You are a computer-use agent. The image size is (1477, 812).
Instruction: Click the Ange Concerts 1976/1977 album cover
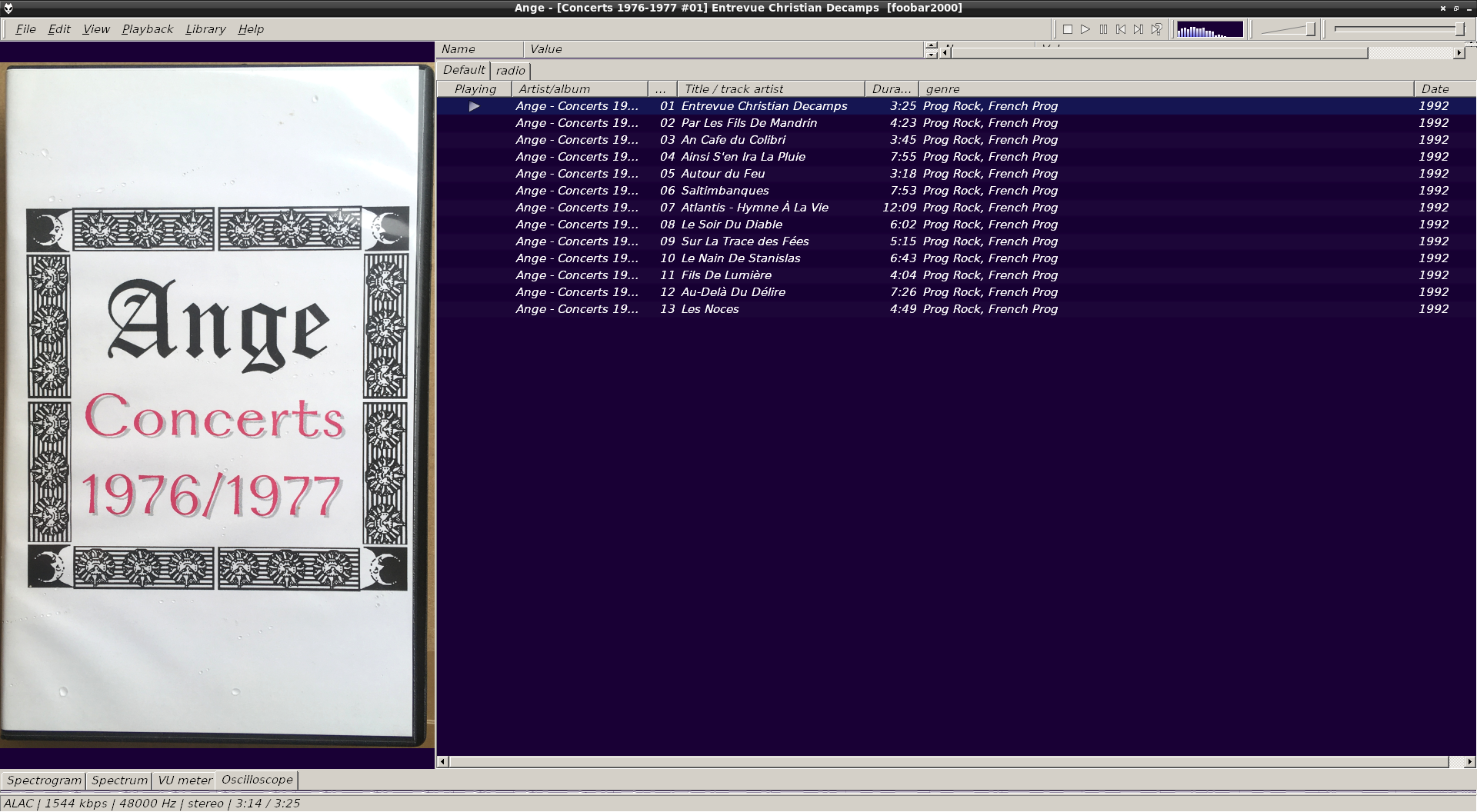click(x=217, y=405)
